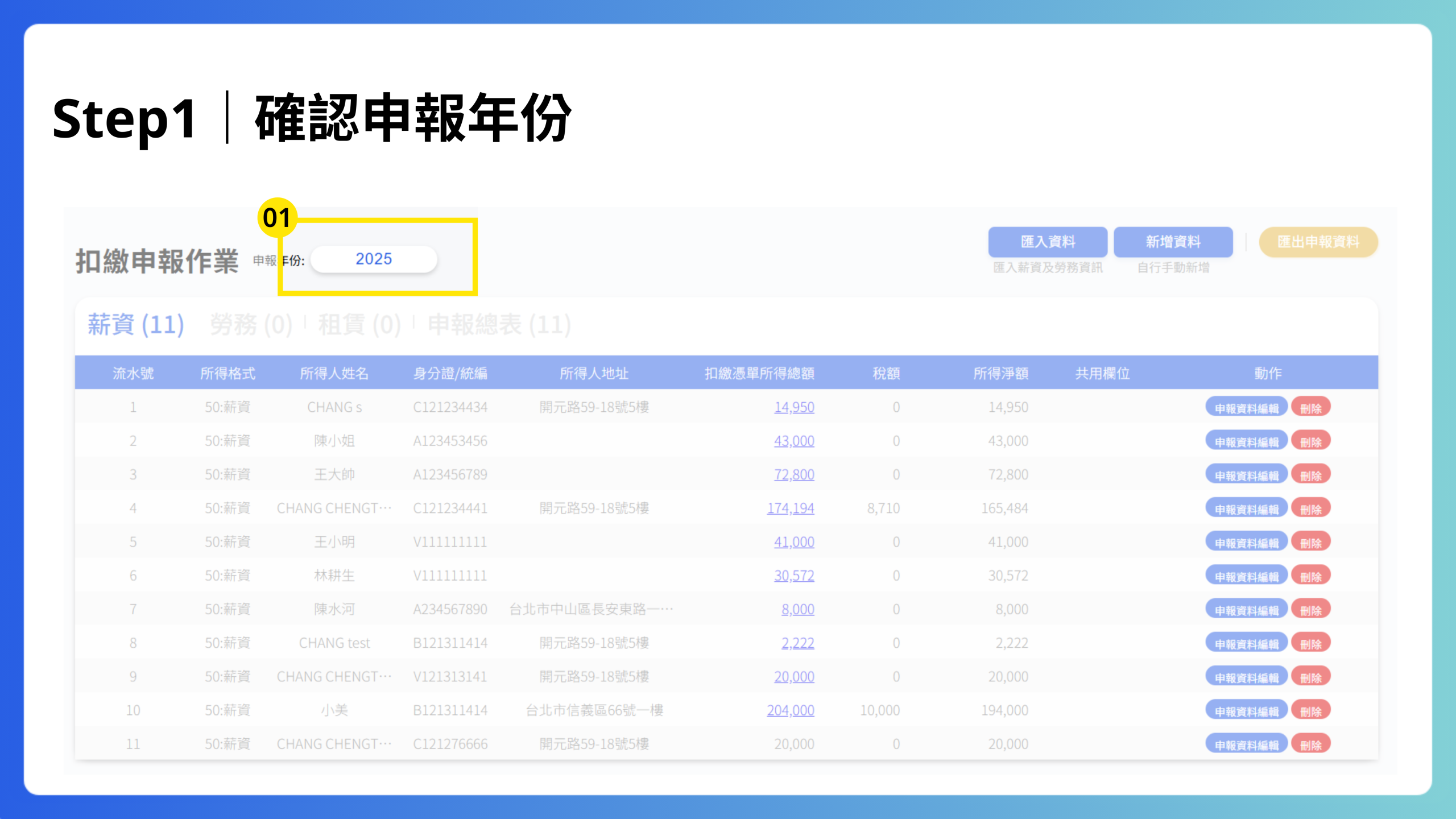Delete row 2 陳小姐 record
This screenshot has height=819, width=1456.
pyautogui.click(x=1310, y=441)
